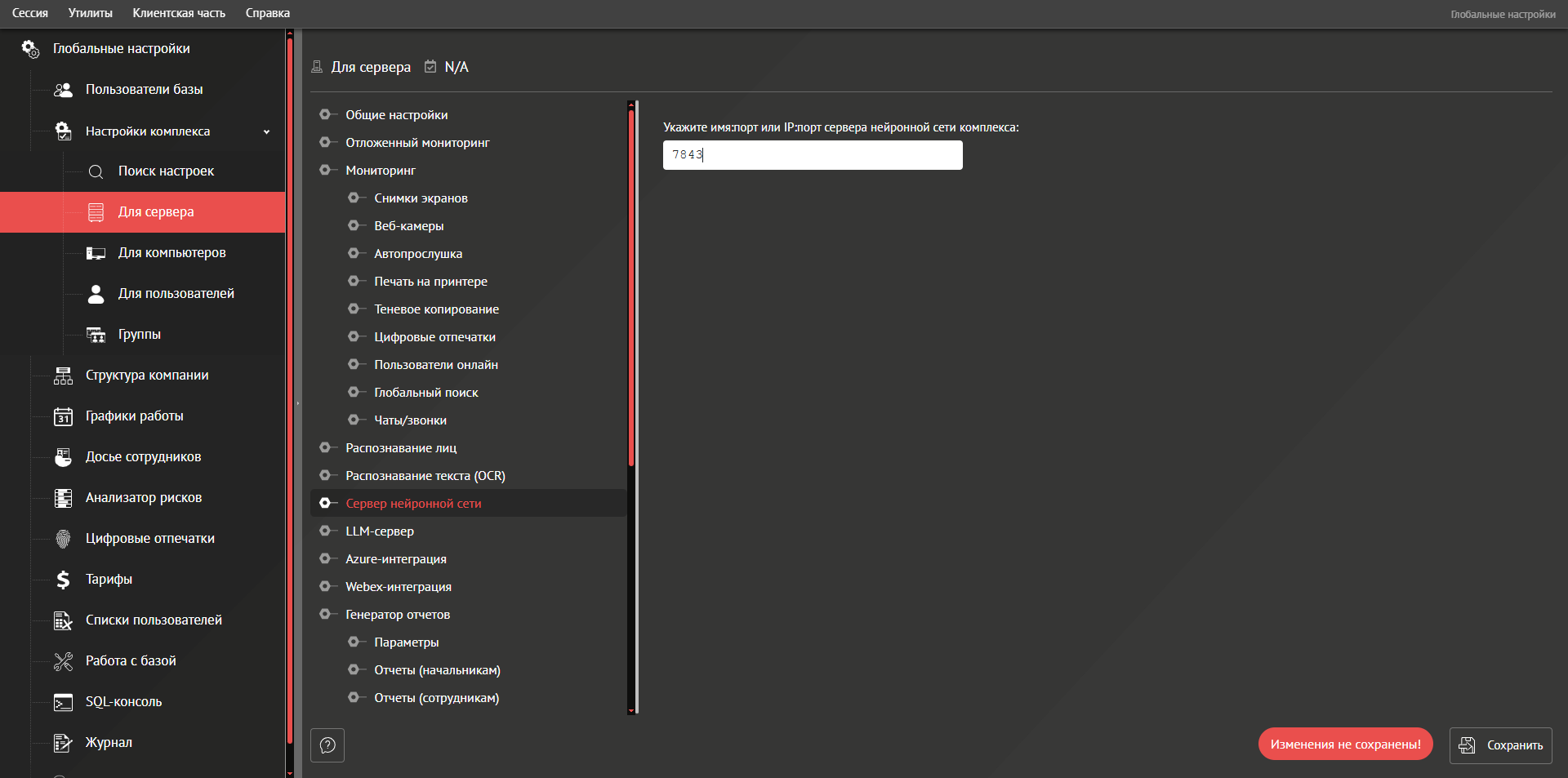Open the SQL console terminal icon

(x=63, y=702)
